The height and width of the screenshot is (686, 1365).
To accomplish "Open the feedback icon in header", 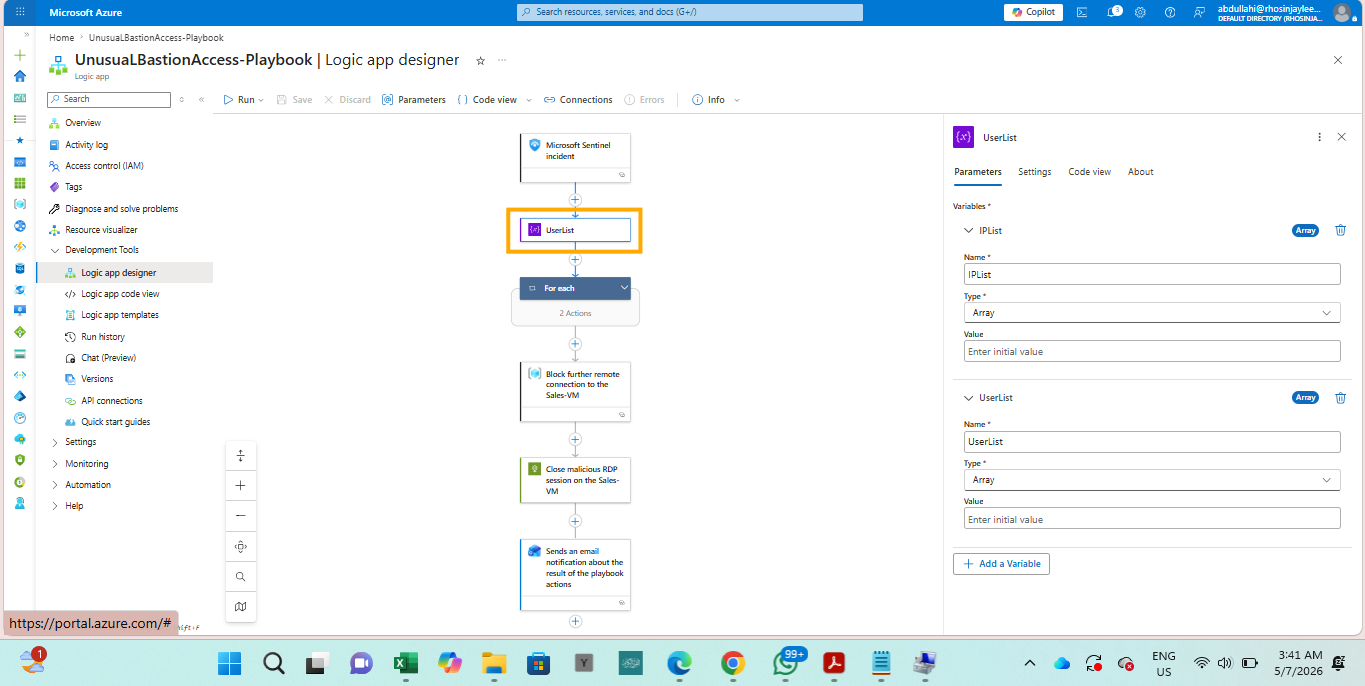I will tap(1198, 12).
